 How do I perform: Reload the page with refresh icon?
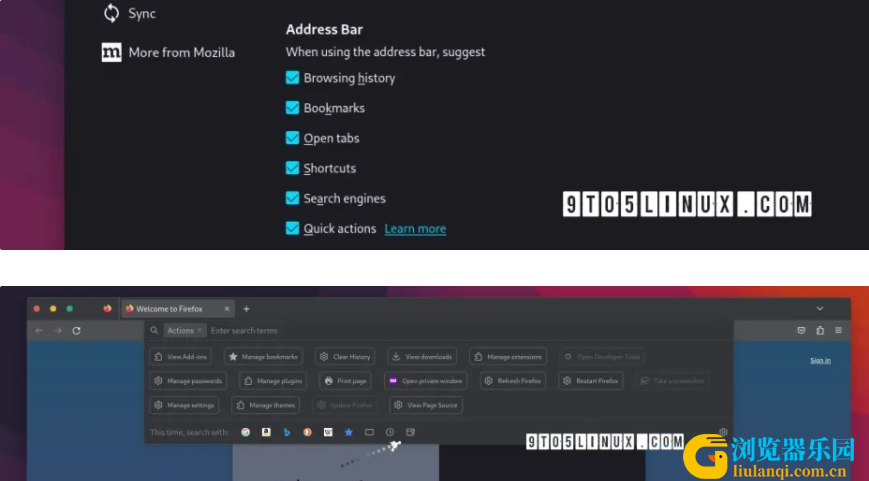click(x=76, y=331)
